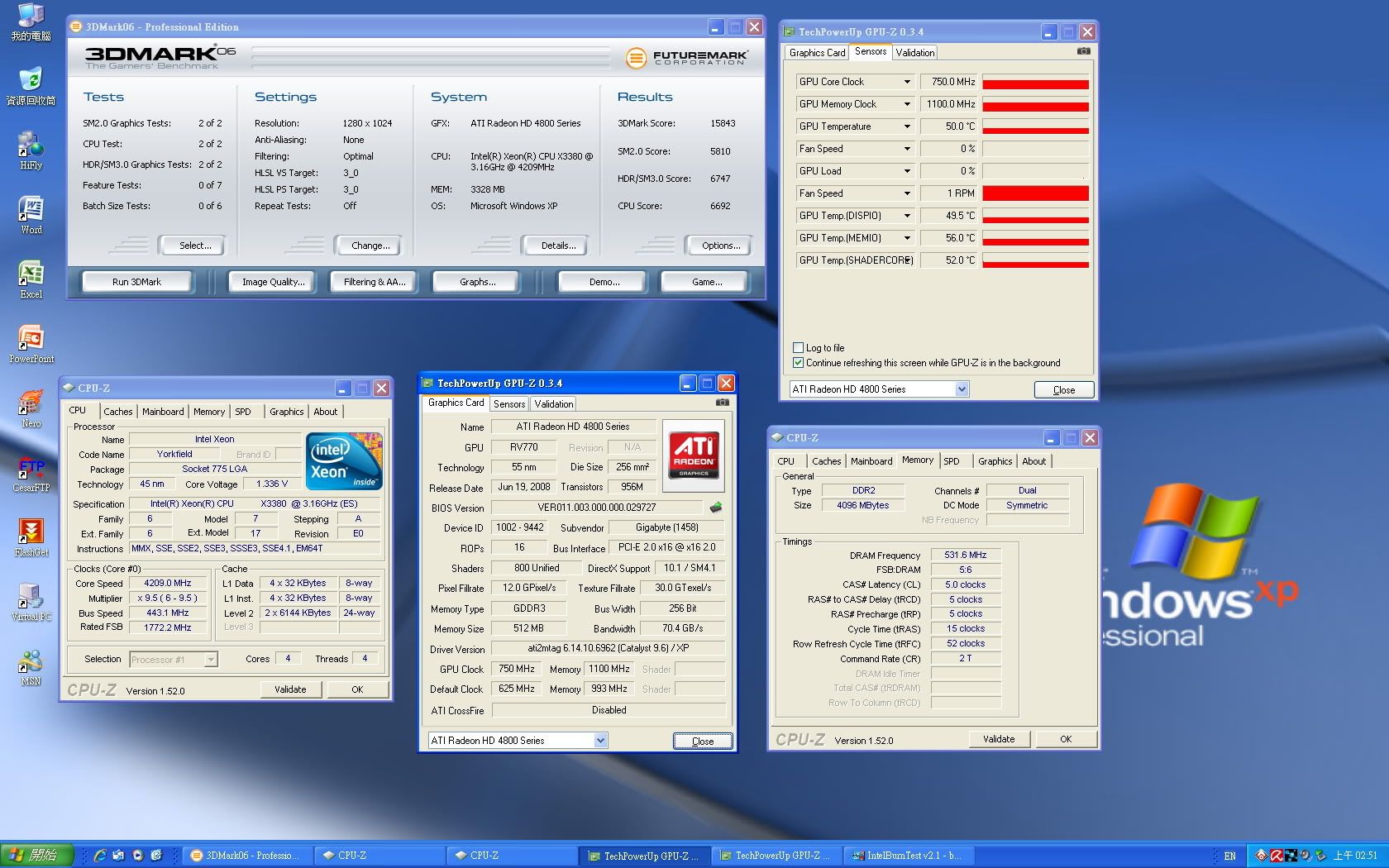Click the camera screenshot icon in GPU-Z Sensors window
1389x868 pixels.
click(1083, 51)
